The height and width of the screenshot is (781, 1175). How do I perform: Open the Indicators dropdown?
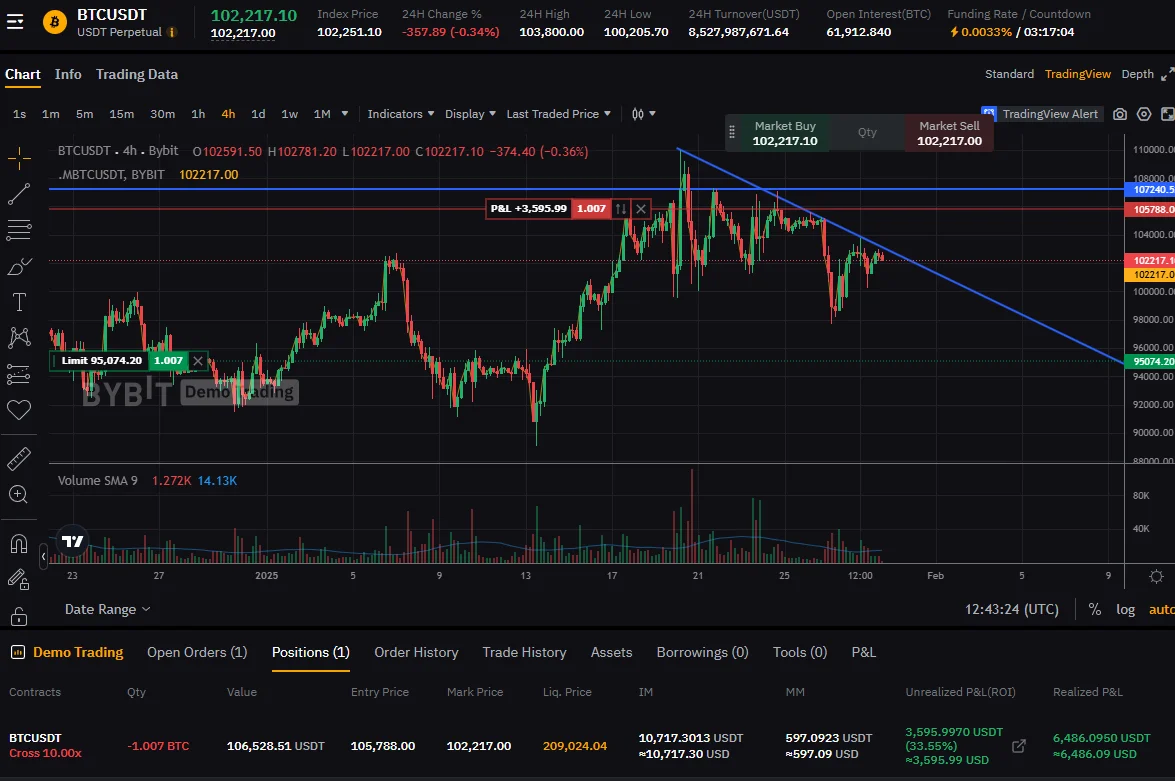[400, 114]
